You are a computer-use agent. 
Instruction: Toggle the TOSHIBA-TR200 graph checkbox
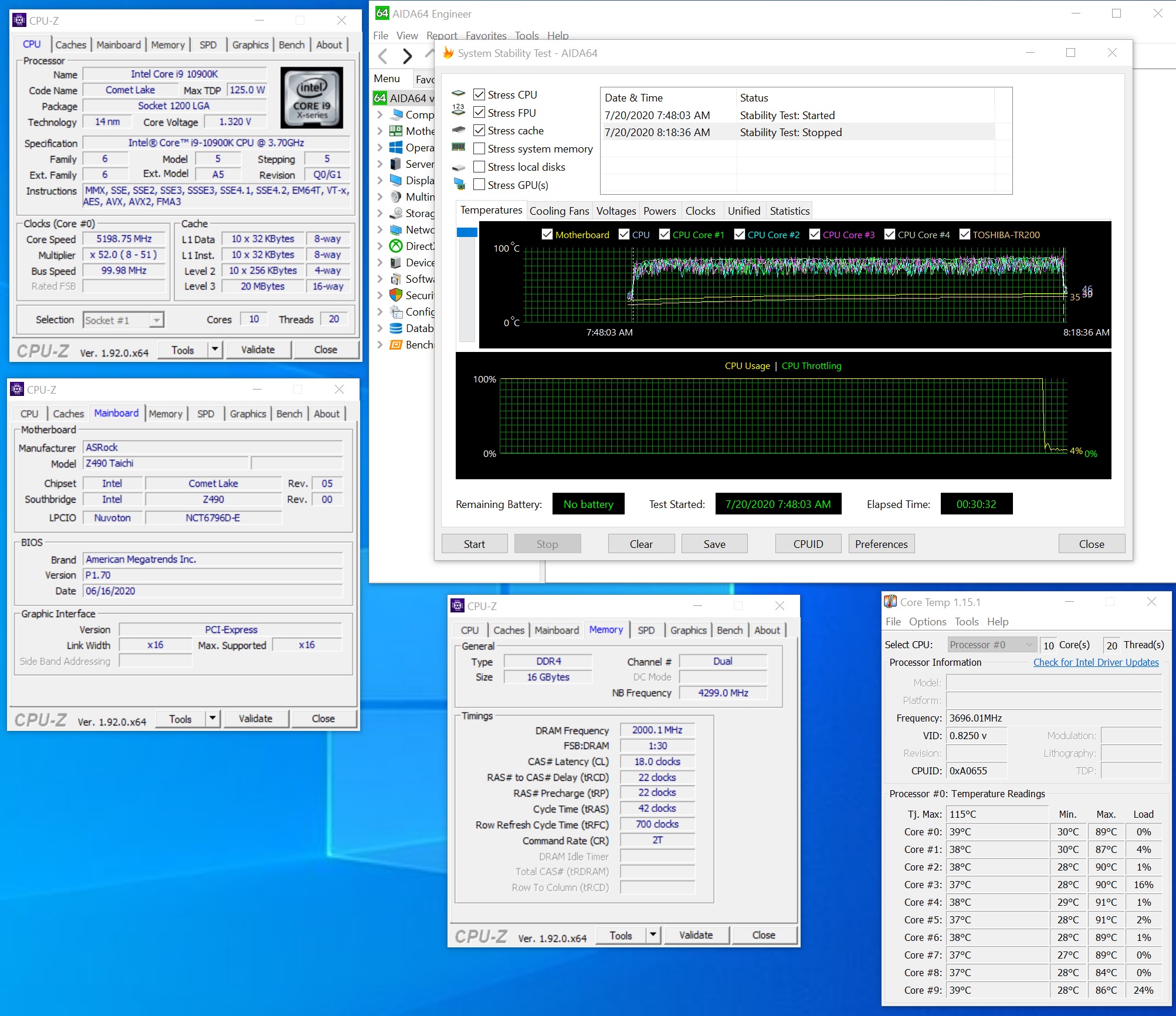pos(965,235)
